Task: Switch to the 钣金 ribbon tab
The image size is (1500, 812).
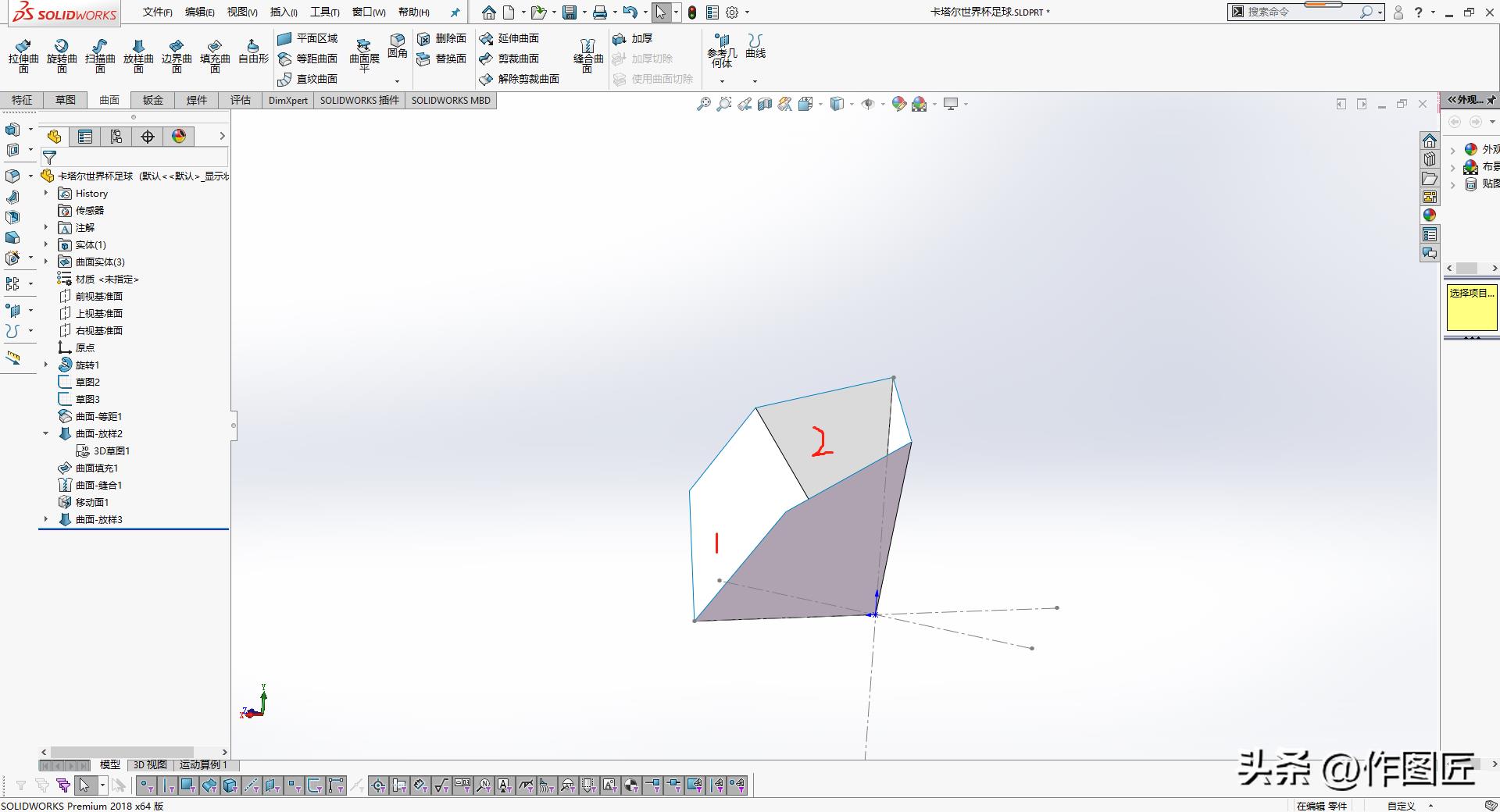Action: click(153, 100)
